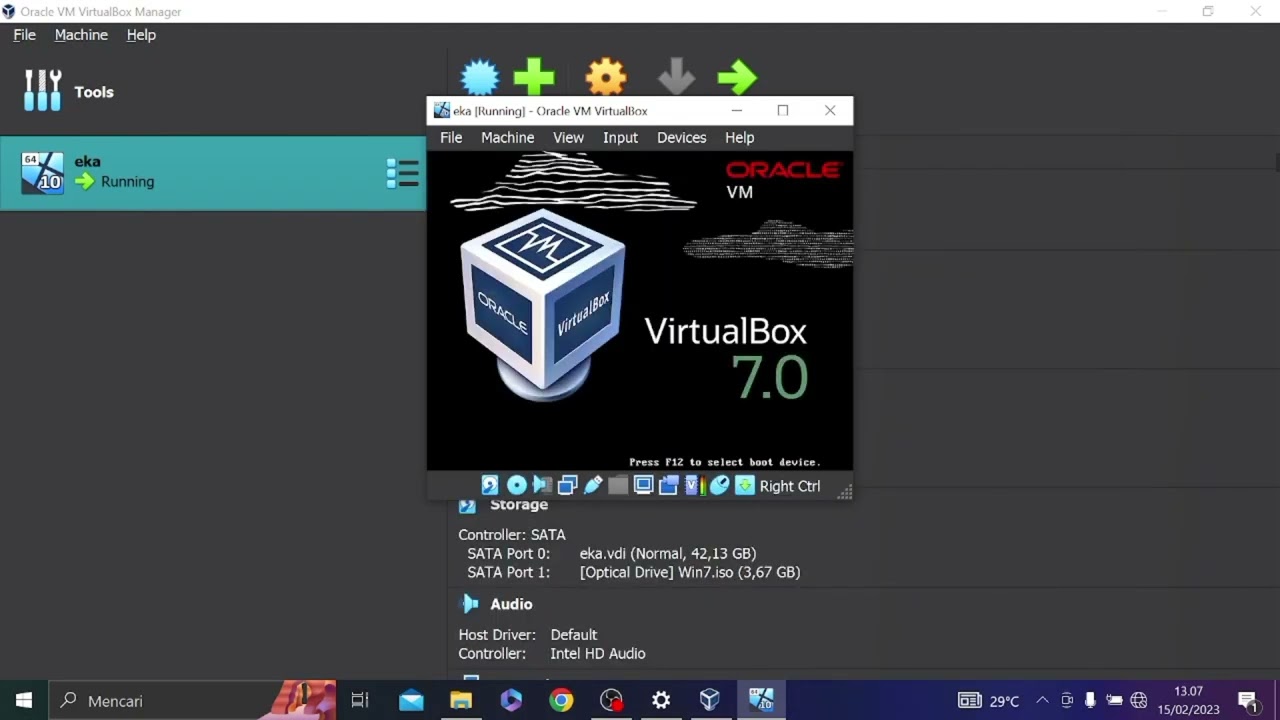Select the Tools item in Manager sidebar

[213, 92]
